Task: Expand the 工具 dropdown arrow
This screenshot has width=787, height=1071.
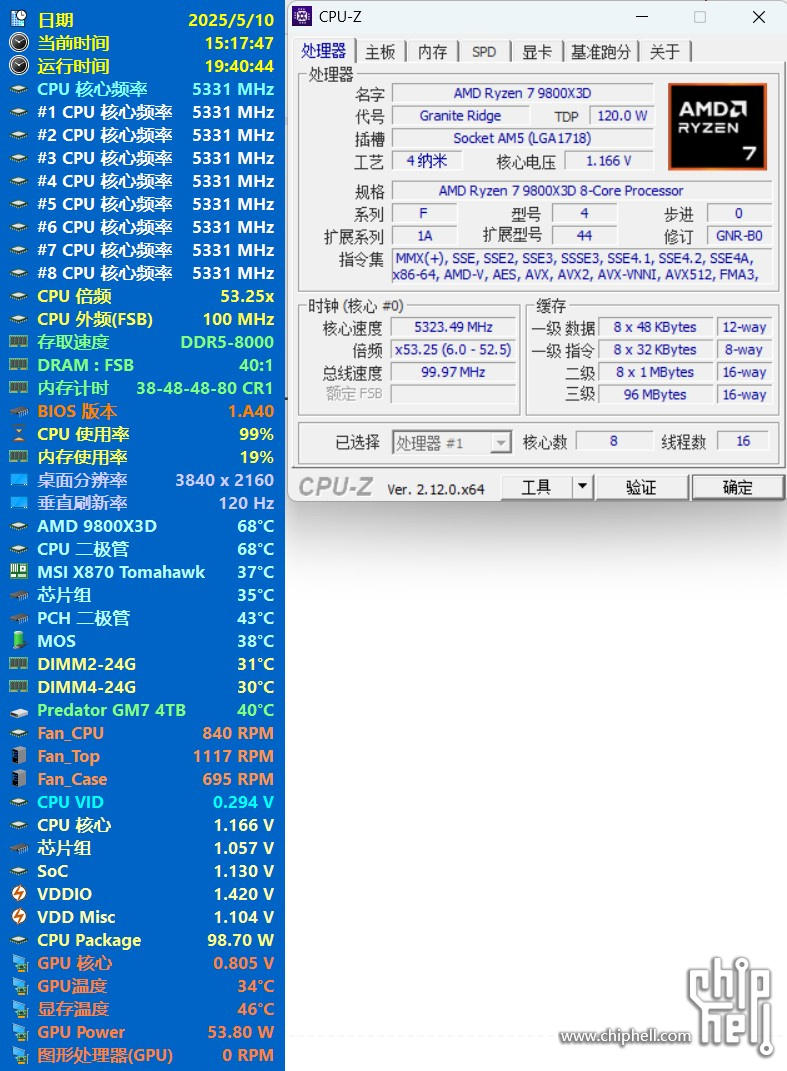Action: pyautogui.click(x=582, y=487)
